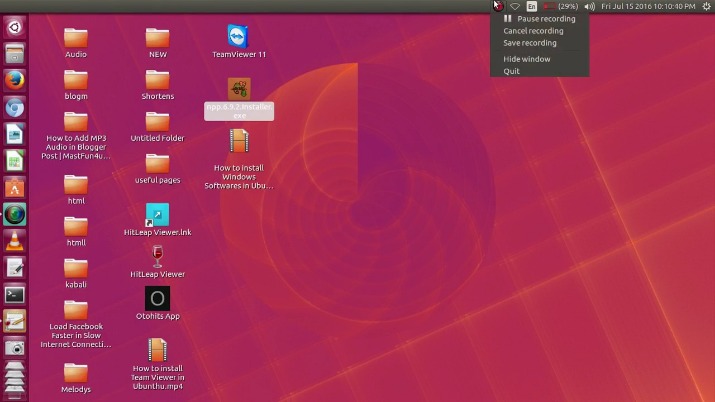Choose Cancel recording from the menu

pyautogui.click(x=533, y=31)
